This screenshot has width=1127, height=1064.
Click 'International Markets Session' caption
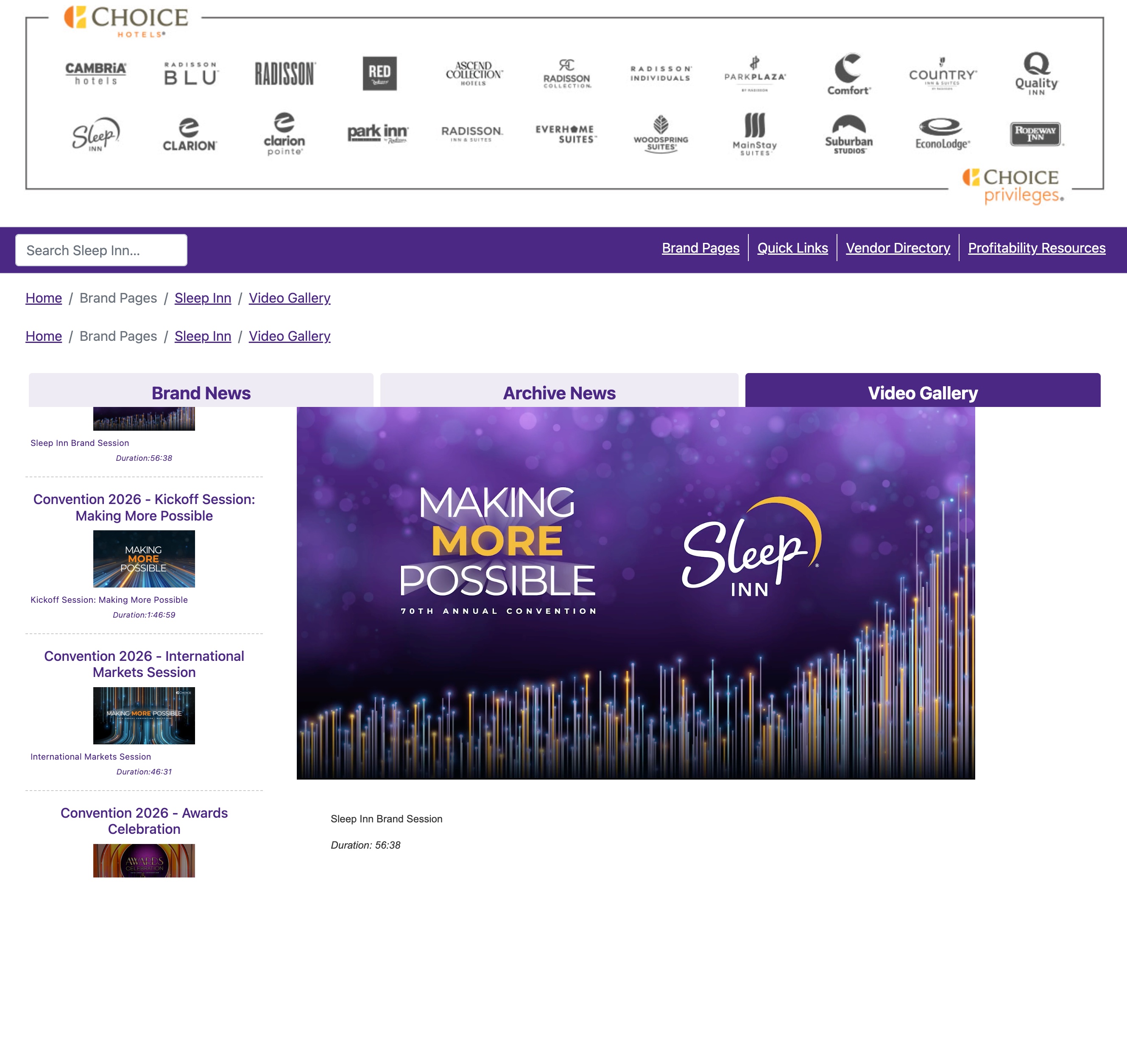(x=91, y=757)
